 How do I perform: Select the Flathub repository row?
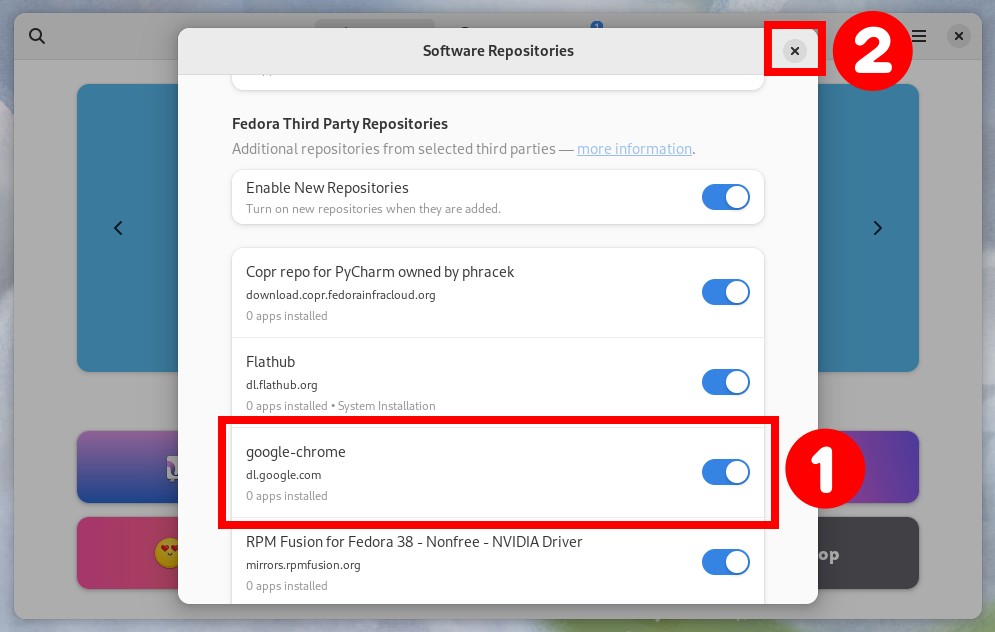pos(498,383)
